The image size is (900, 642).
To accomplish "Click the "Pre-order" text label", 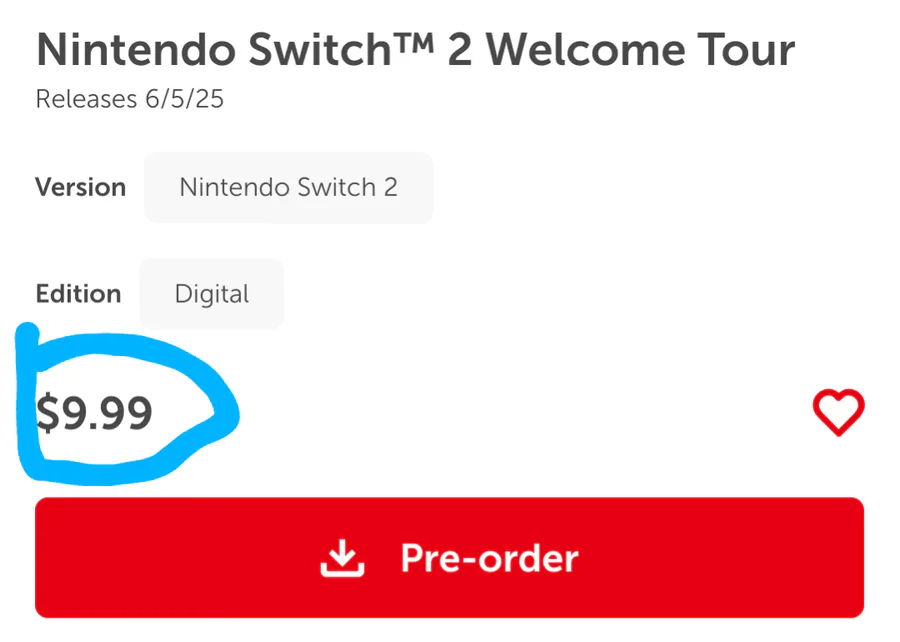I will (x=490, y=558).
